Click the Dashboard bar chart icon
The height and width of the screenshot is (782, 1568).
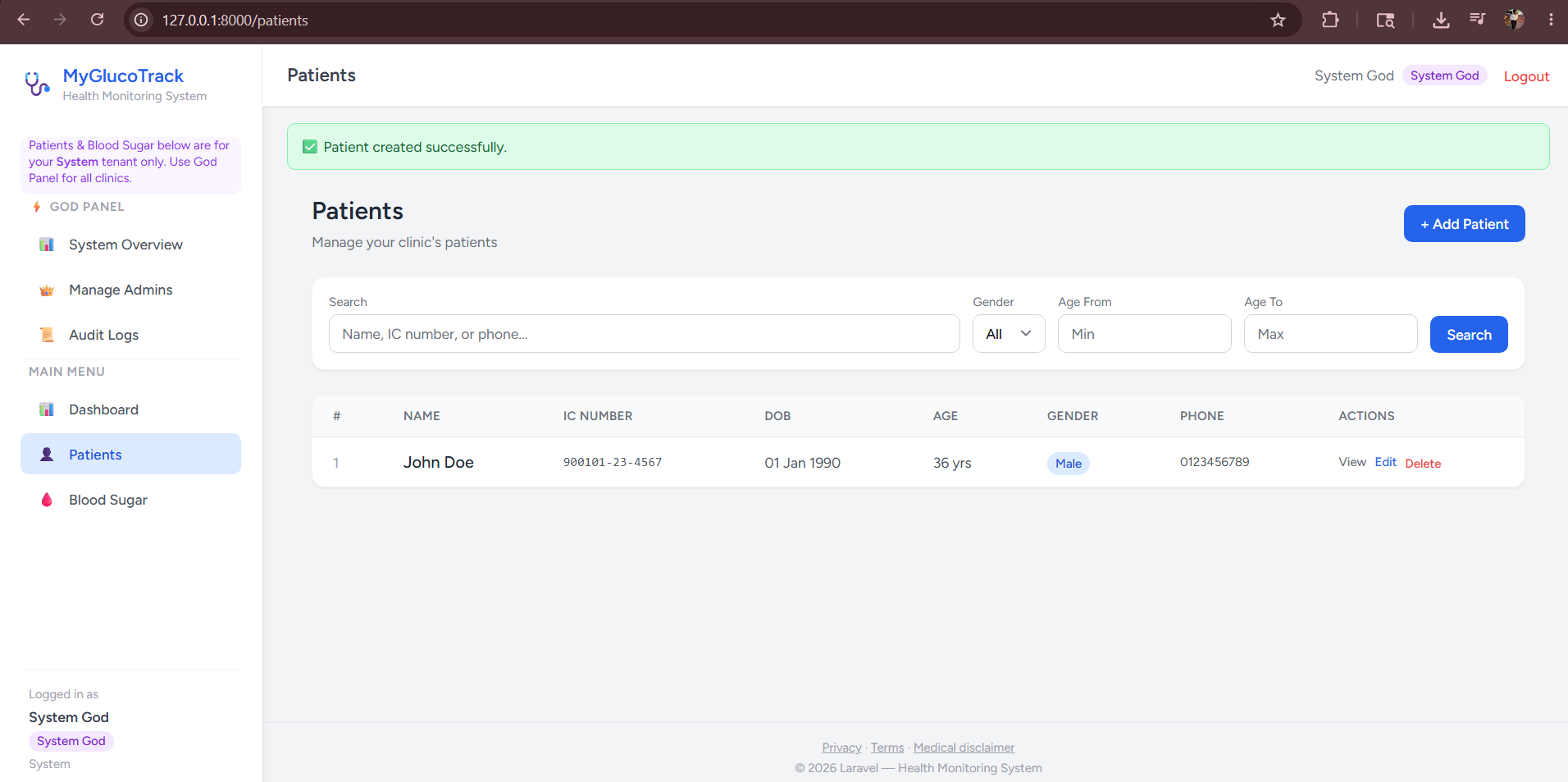click(x=47, y=409)
